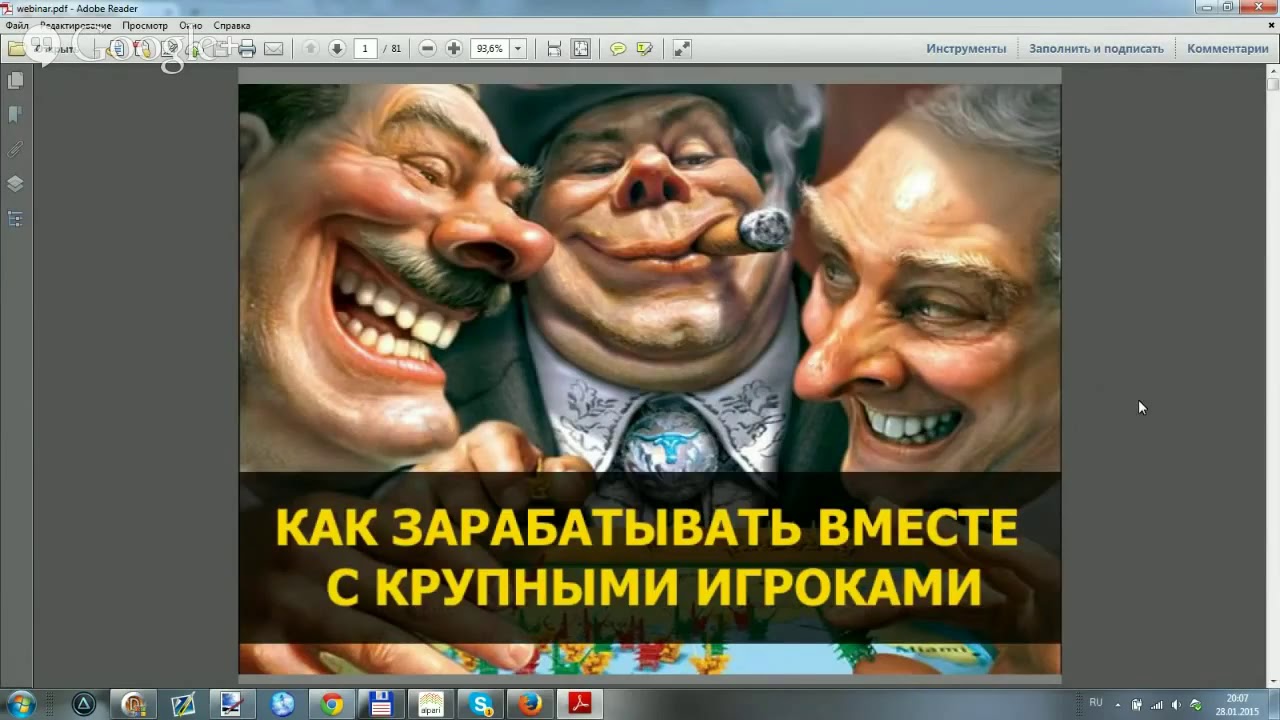Switch to read mode icon

point(682,48)
